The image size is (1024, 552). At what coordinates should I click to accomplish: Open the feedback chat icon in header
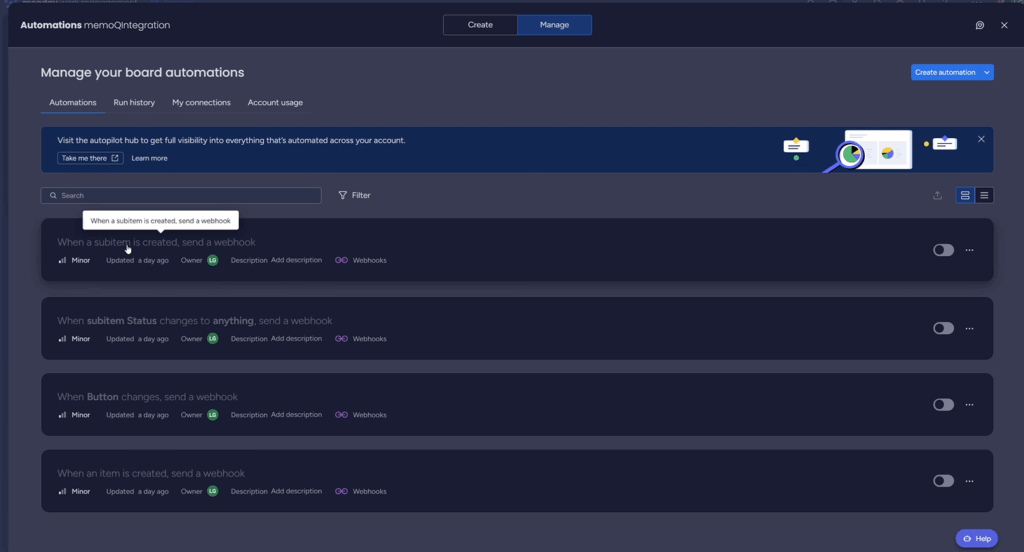tap(979, 25)
